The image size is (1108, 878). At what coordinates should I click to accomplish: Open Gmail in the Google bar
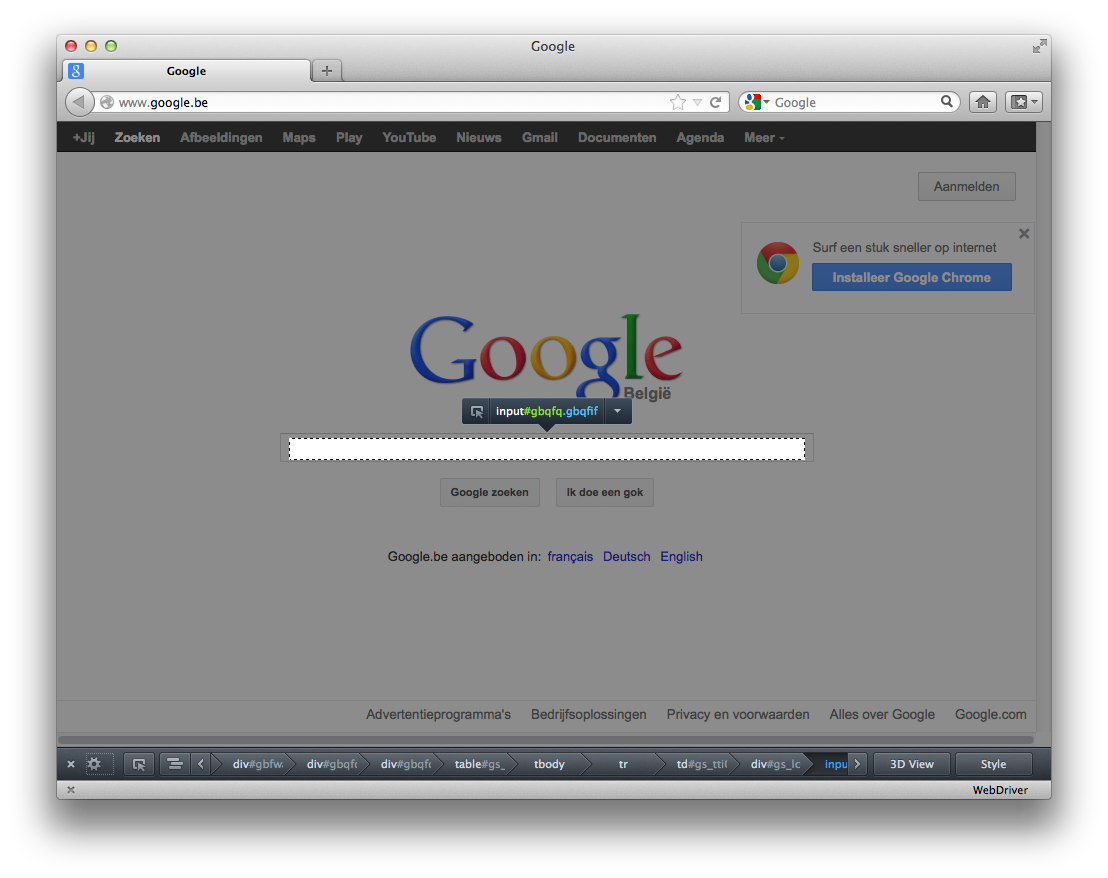540,138
